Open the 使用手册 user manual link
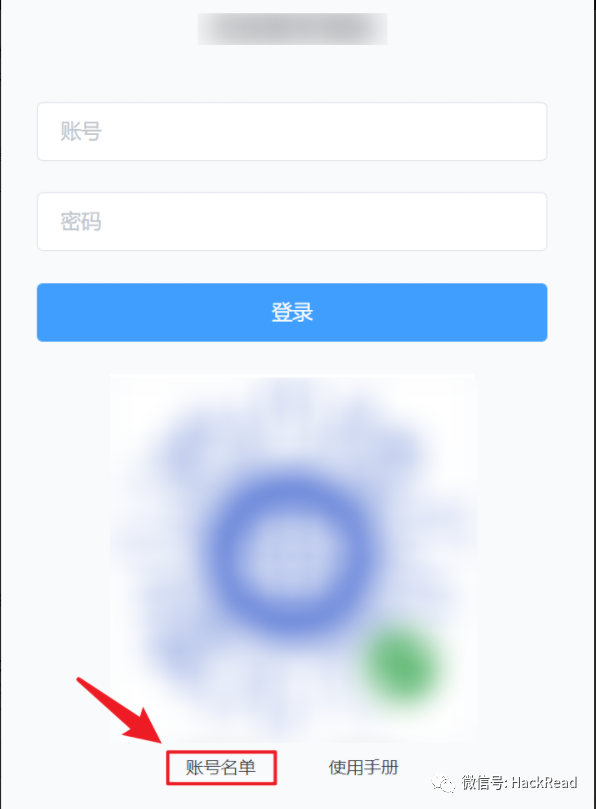 tap(363, 768)
